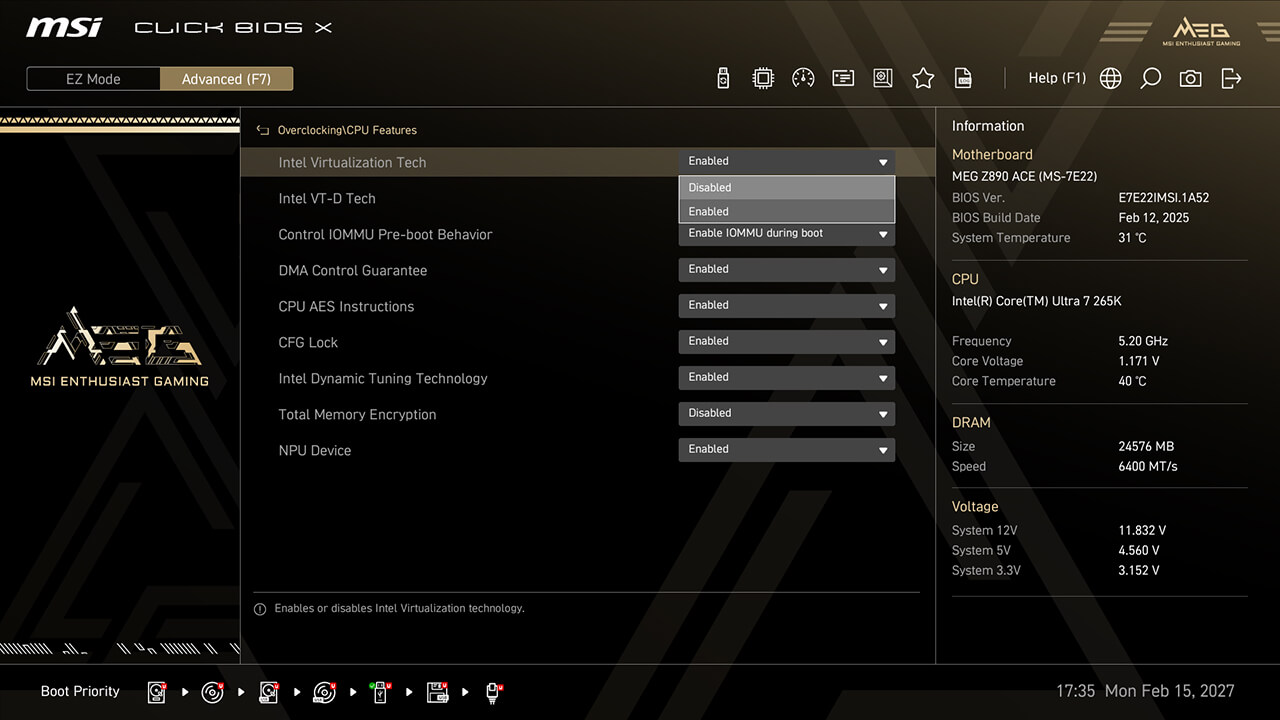
Task: Open the CFG Lock dropdown
Action: point(786,342)
